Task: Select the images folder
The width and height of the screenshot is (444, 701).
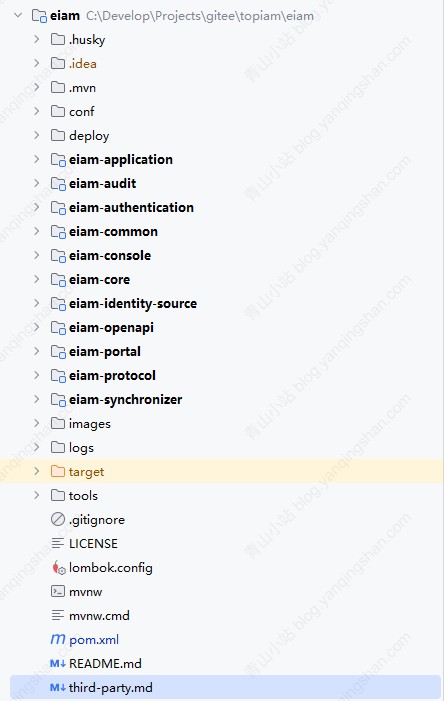Action: click(90, 423)
